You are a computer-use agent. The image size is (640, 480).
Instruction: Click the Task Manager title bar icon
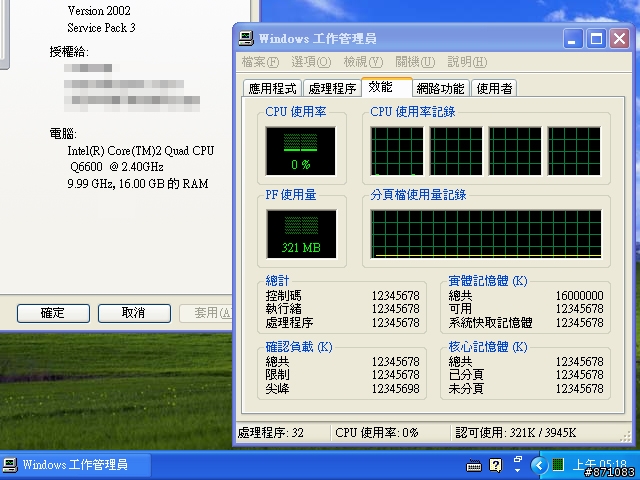click(x=246, y=38)
